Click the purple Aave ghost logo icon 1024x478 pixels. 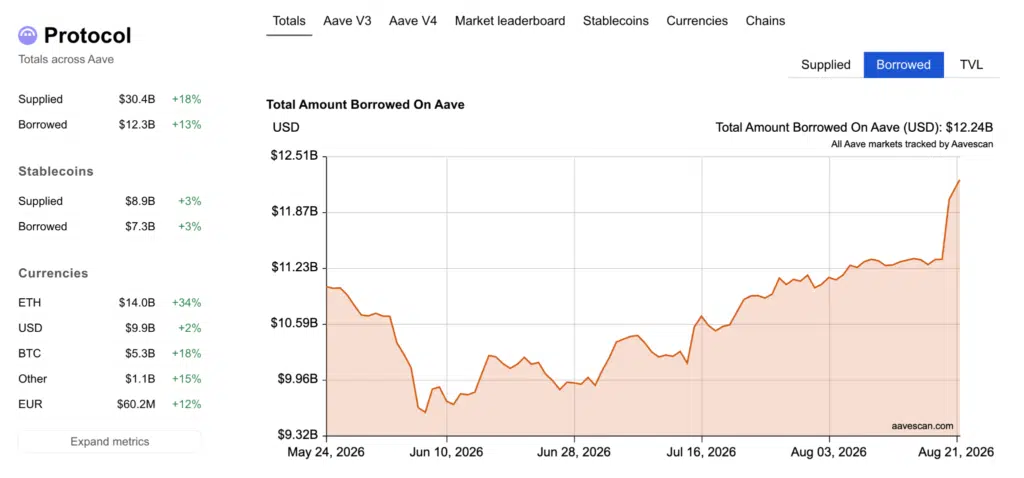coord(27,35)
